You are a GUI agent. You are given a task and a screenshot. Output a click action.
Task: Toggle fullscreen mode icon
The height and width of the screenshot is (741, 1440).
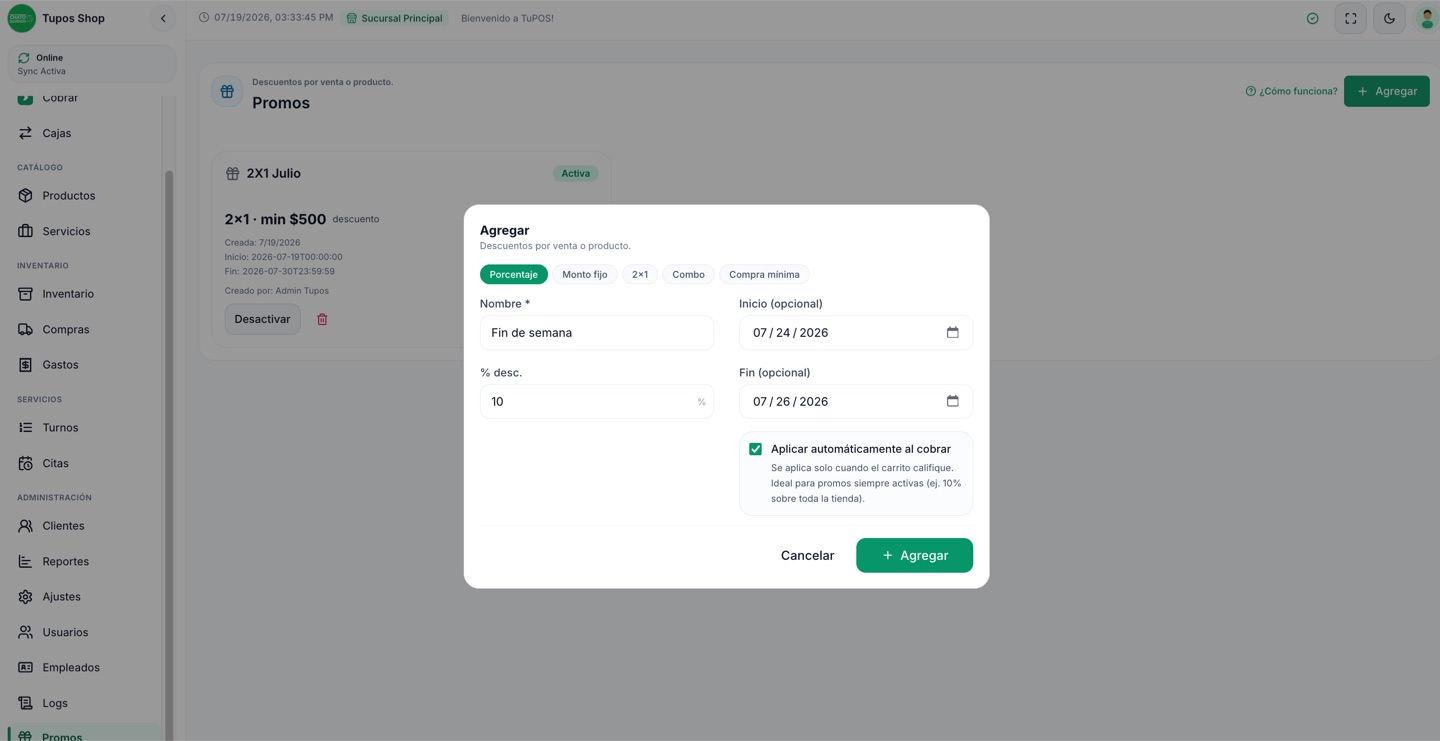click(x=1350, y=18)
